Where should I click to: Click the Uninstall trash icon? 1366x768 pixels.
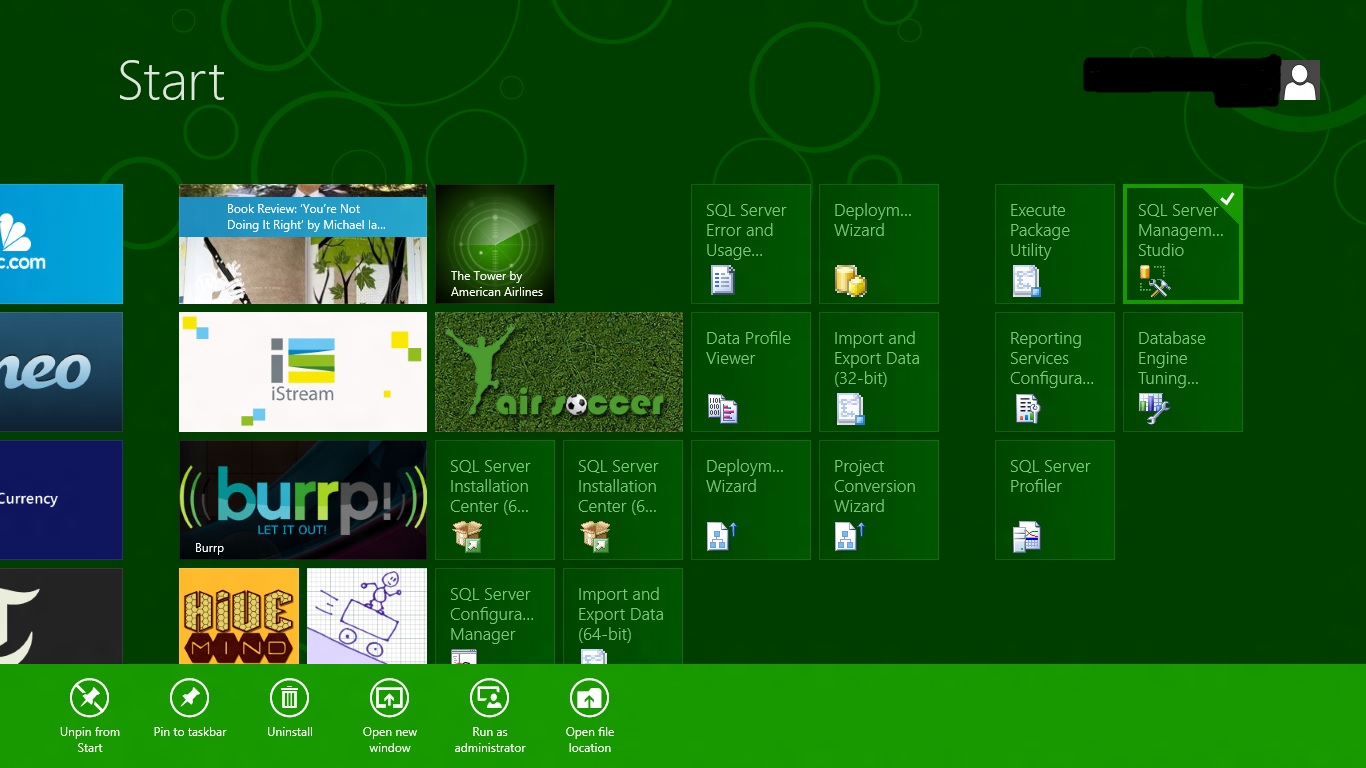(x=289, y=698)
